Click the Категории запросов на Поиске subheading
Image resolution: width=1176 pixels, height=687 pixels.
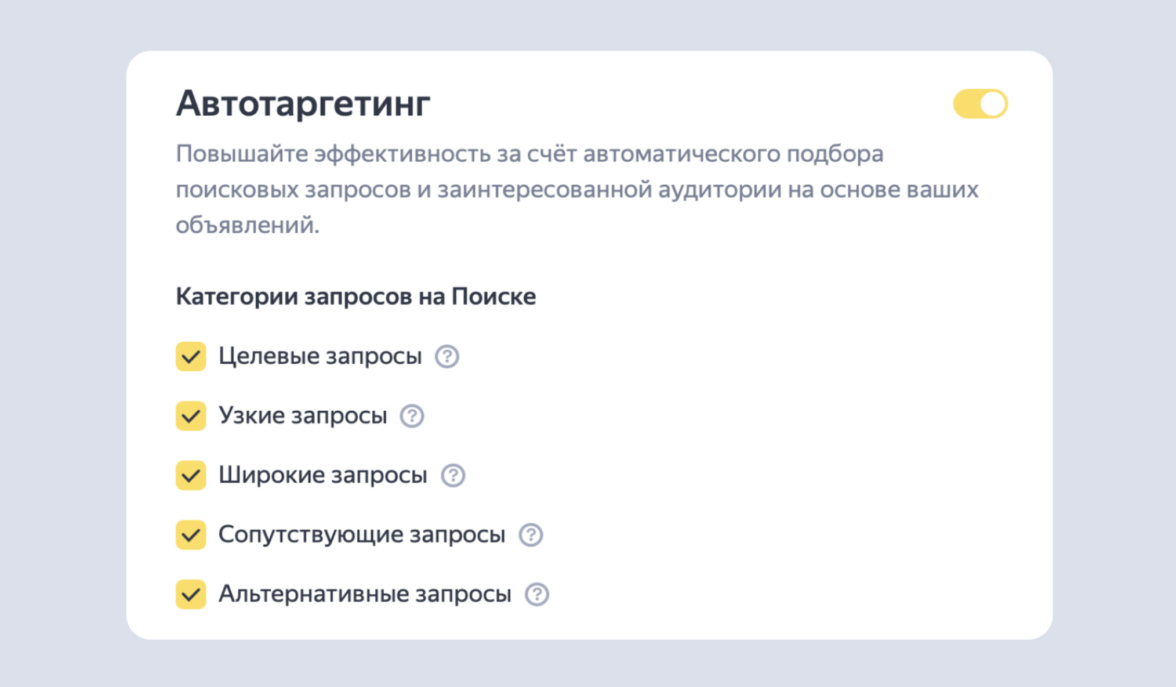[355, 297]
